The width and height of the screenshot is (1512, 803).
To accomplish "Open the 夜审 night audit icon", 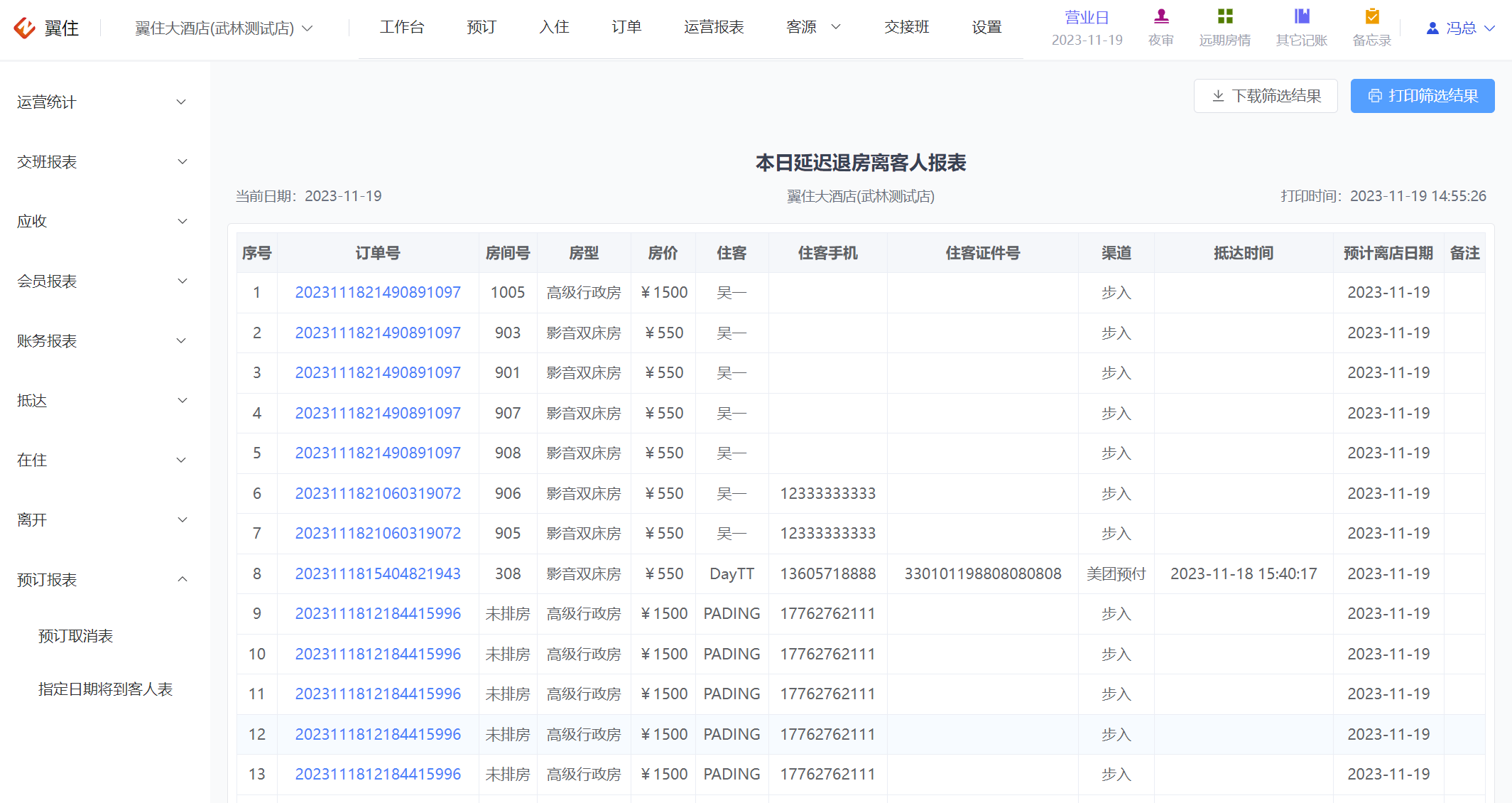I will [x=1161, y=16].
